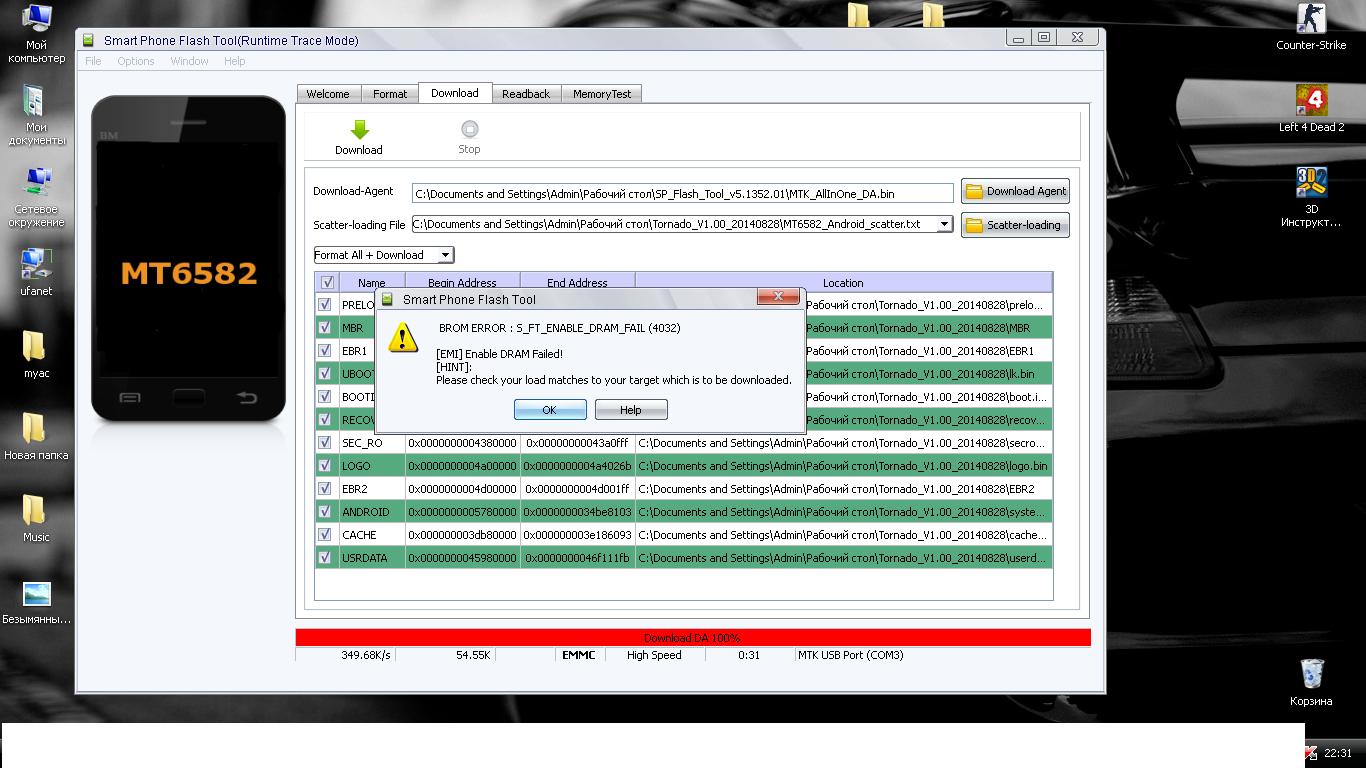
Task: Open the ufanet desktop shortcut
Action: pyautogui.click(x=36, y=266)
